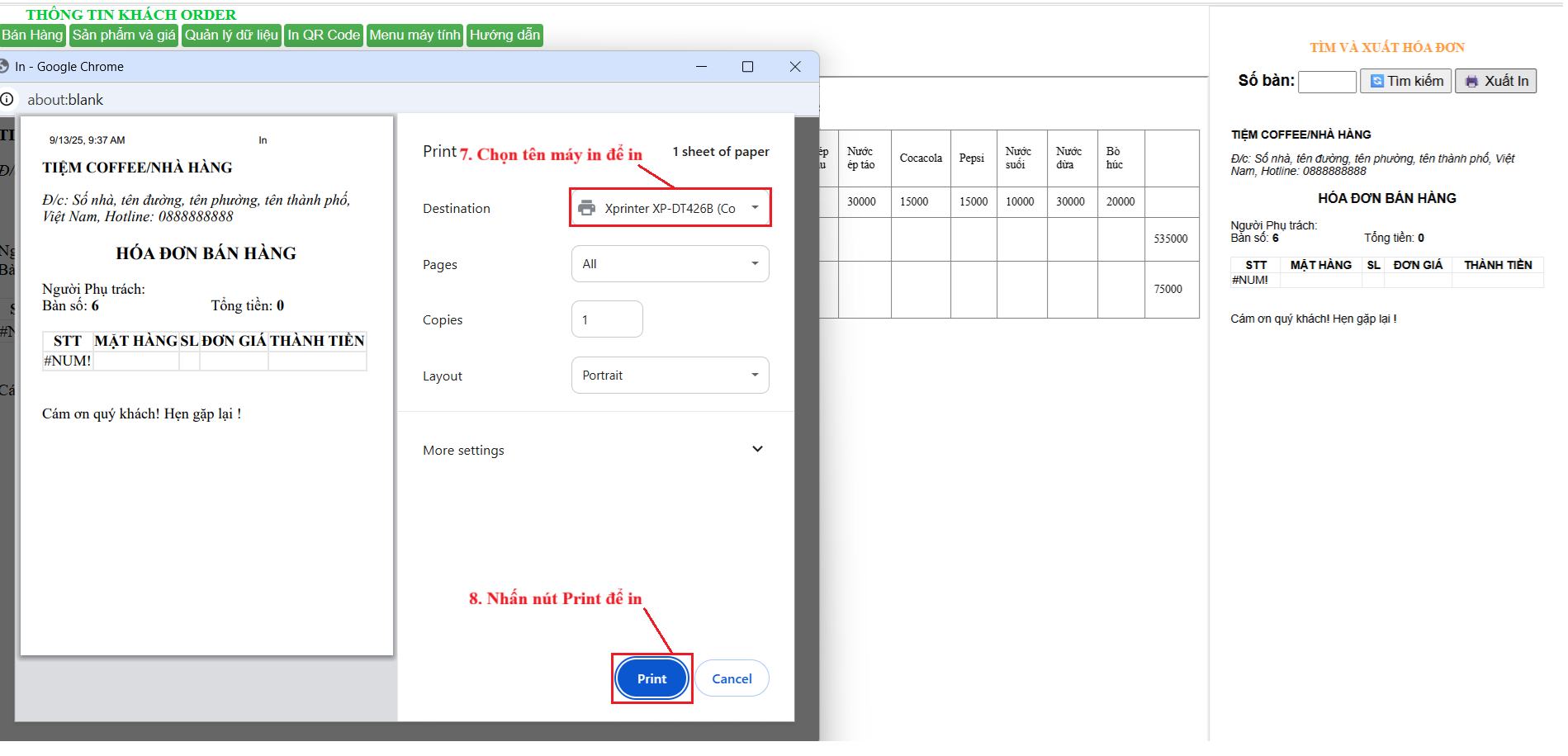Viewport: 1568px width, 756px height.
Task: Click the printer icon in Destination field
Action: [586, 208]
